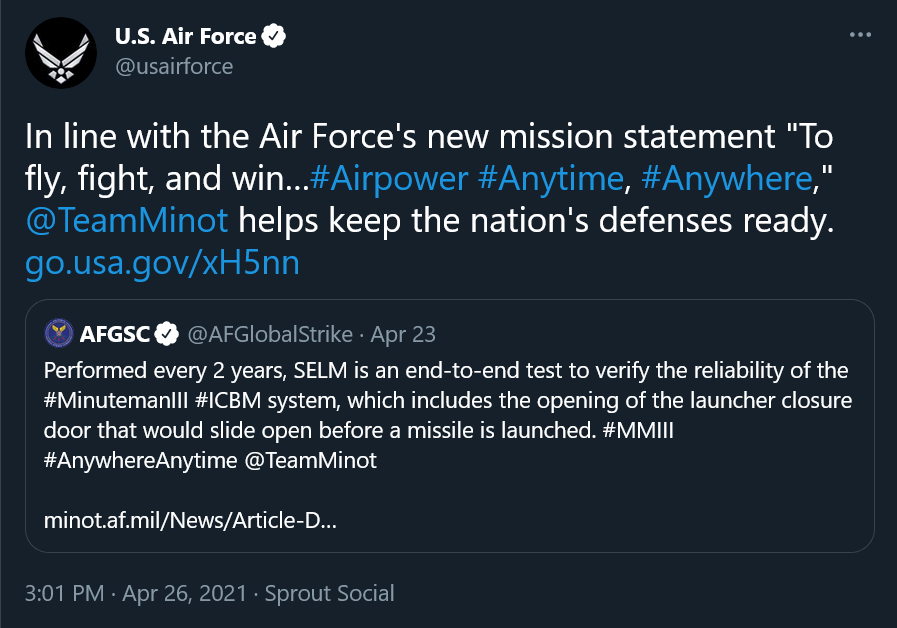Click the AFGSC round emblem avatar
The width and height of the screenshot is (897, 628).
pyautogui.click(x=58, y=333)
